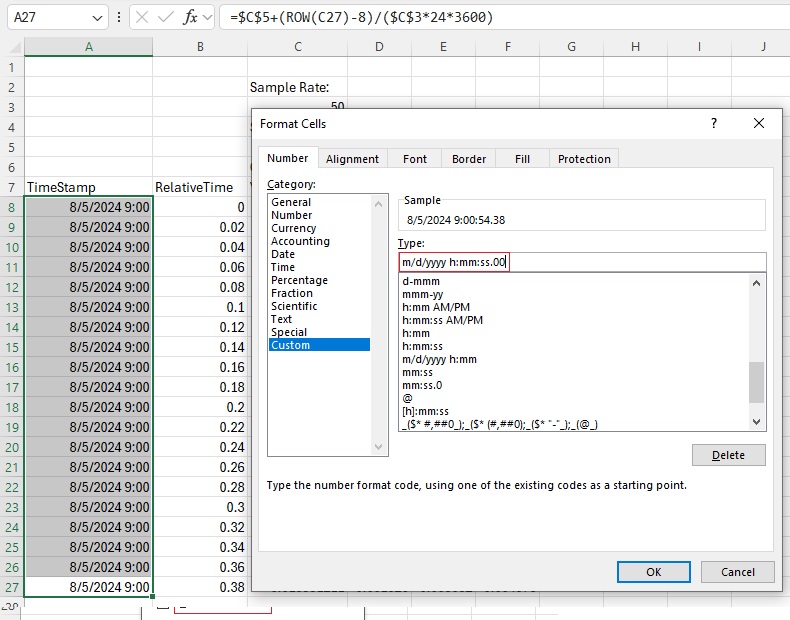Select column C header
Screen dimensions: 790x620
coord(298,47)
